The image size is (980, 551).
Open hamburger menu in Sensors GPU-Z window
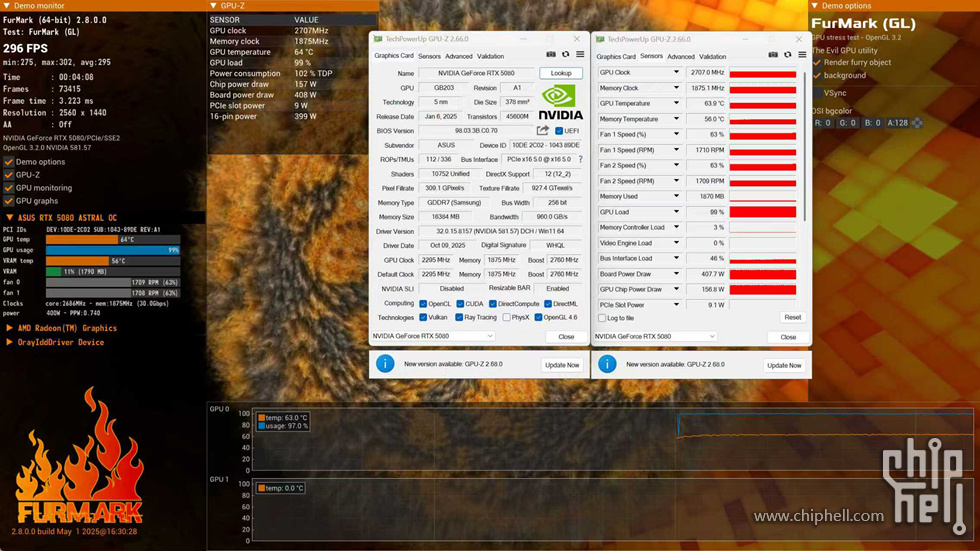[x=802, y=55]
